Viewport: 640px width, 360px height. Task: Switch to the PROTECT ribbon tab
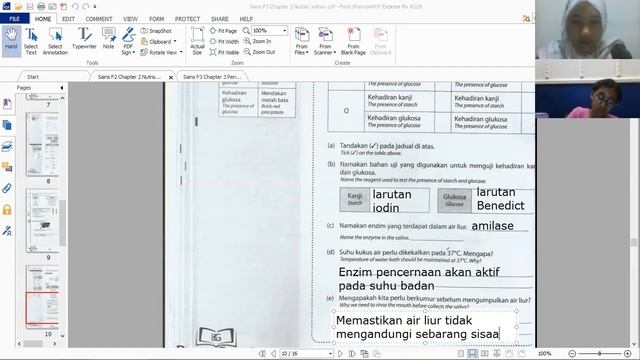(x=187, y=19)
